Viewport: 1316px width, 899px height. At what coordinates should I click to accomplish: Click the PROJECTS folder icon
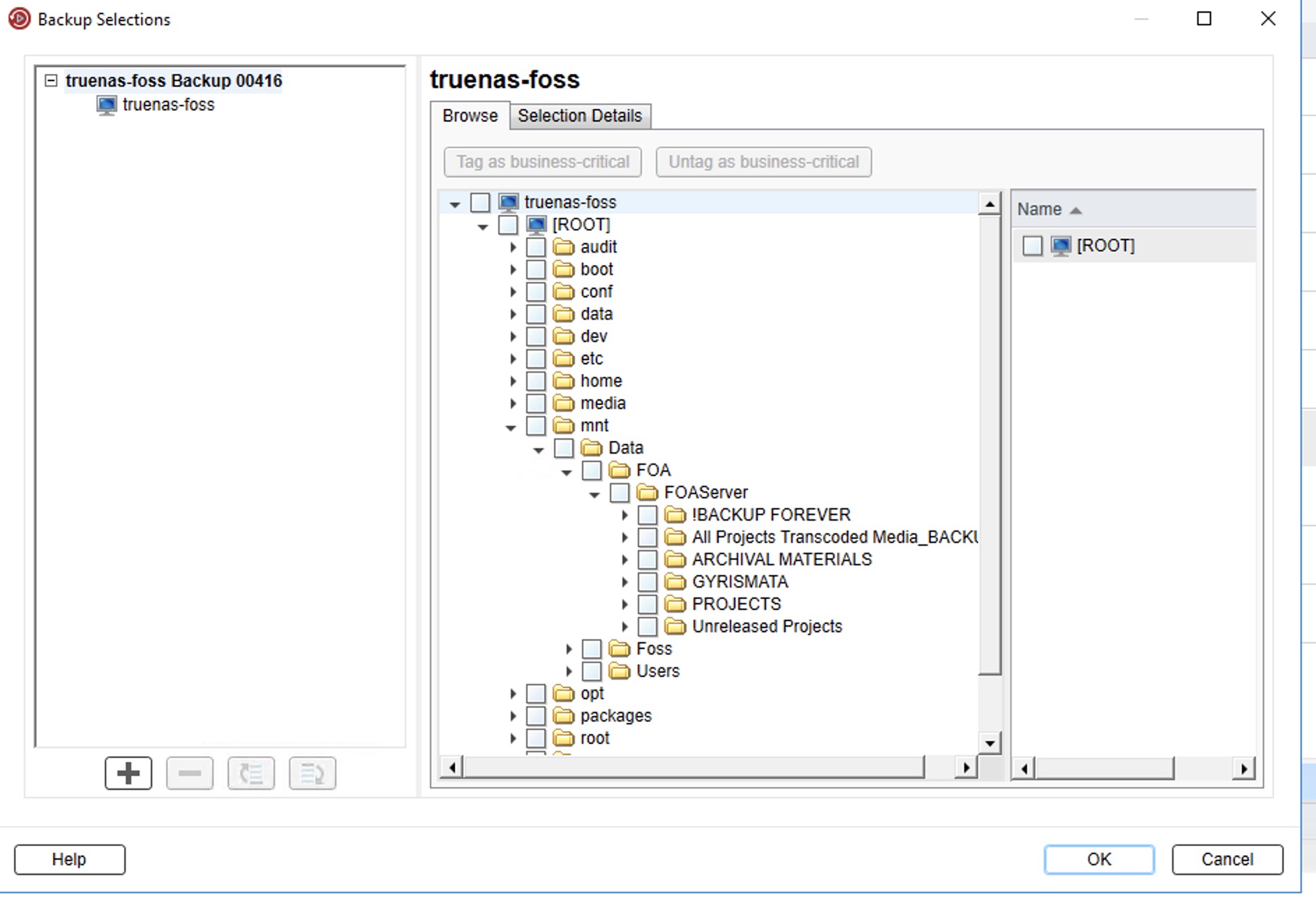pos(675,604)
